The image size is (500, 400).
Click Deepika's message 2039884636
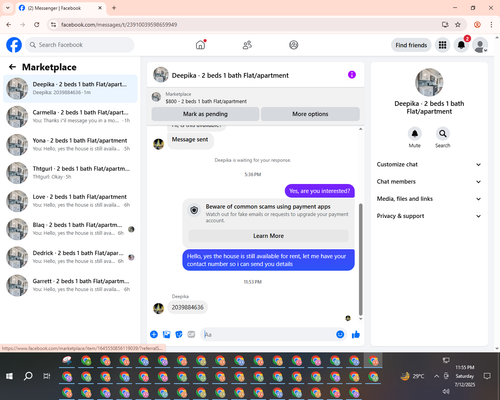coord(188,307)
